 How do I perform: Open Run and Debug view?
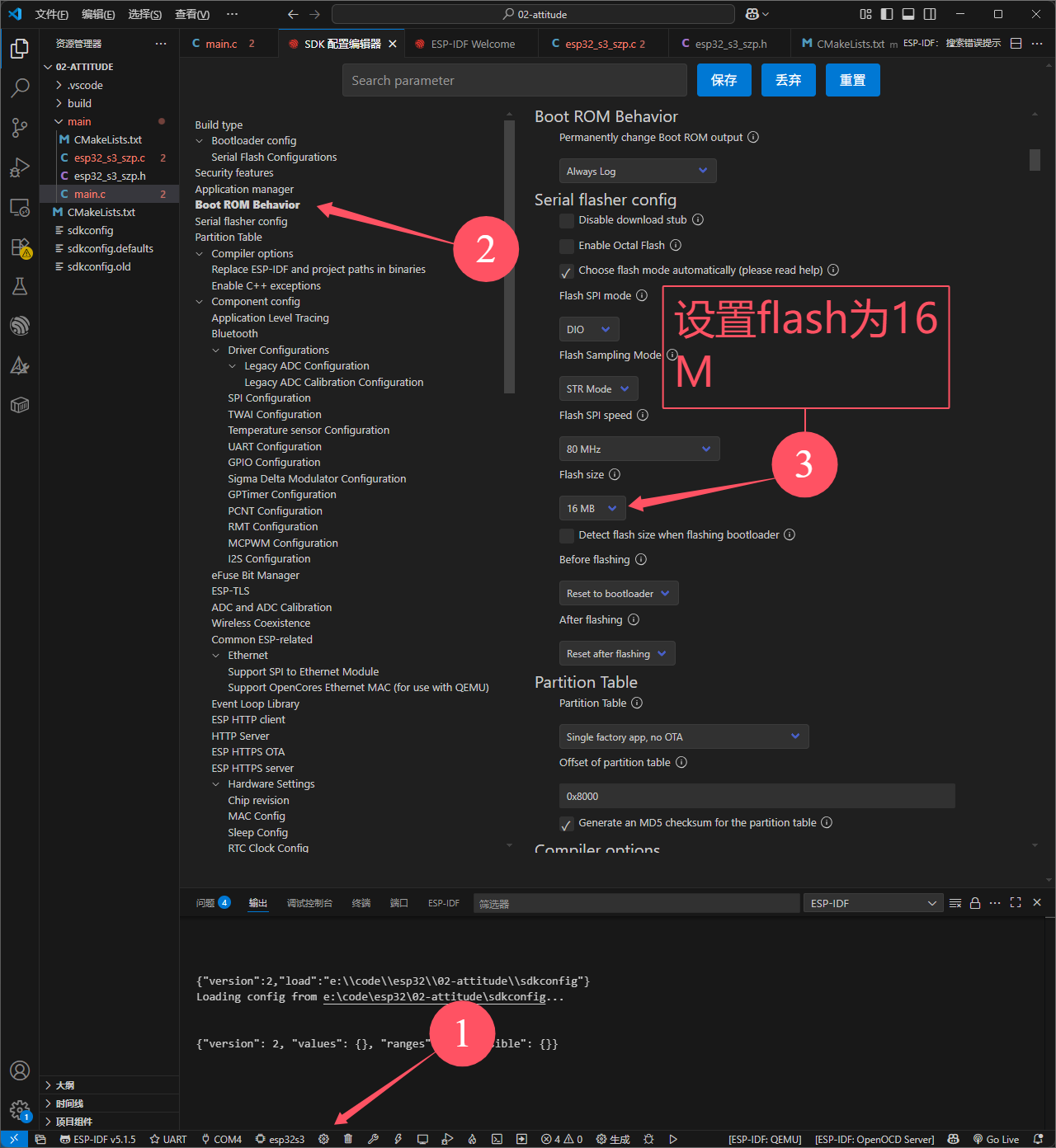(20, 167)
